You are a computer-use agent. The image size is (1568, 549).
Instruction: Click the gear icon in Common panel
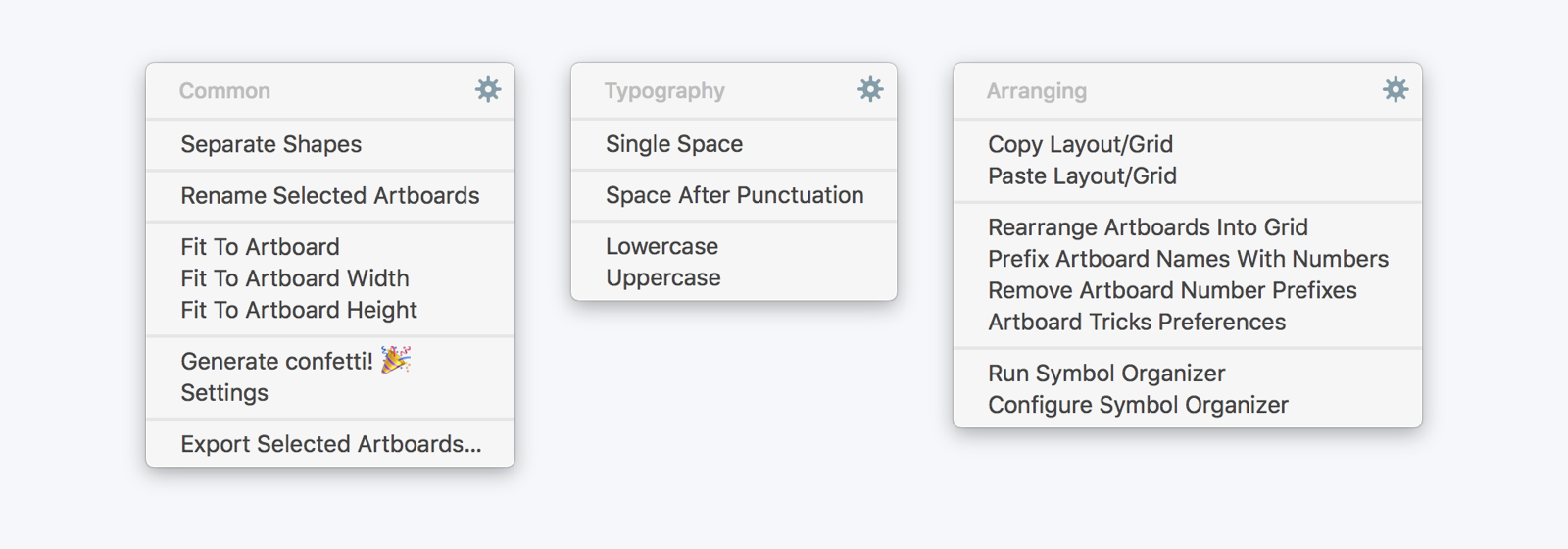[x=488, y=90]
